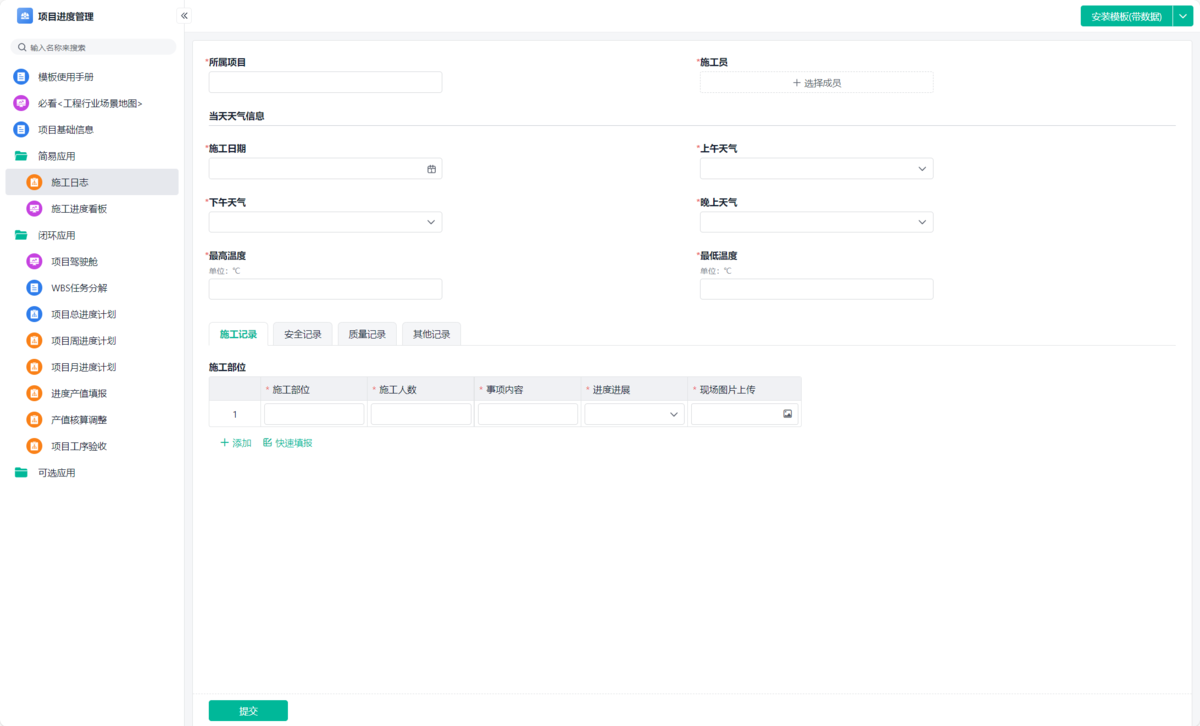Click the 项目驾驶舱 icon
This screenshot has height=726, width=1200.
[x=34, y=261]
